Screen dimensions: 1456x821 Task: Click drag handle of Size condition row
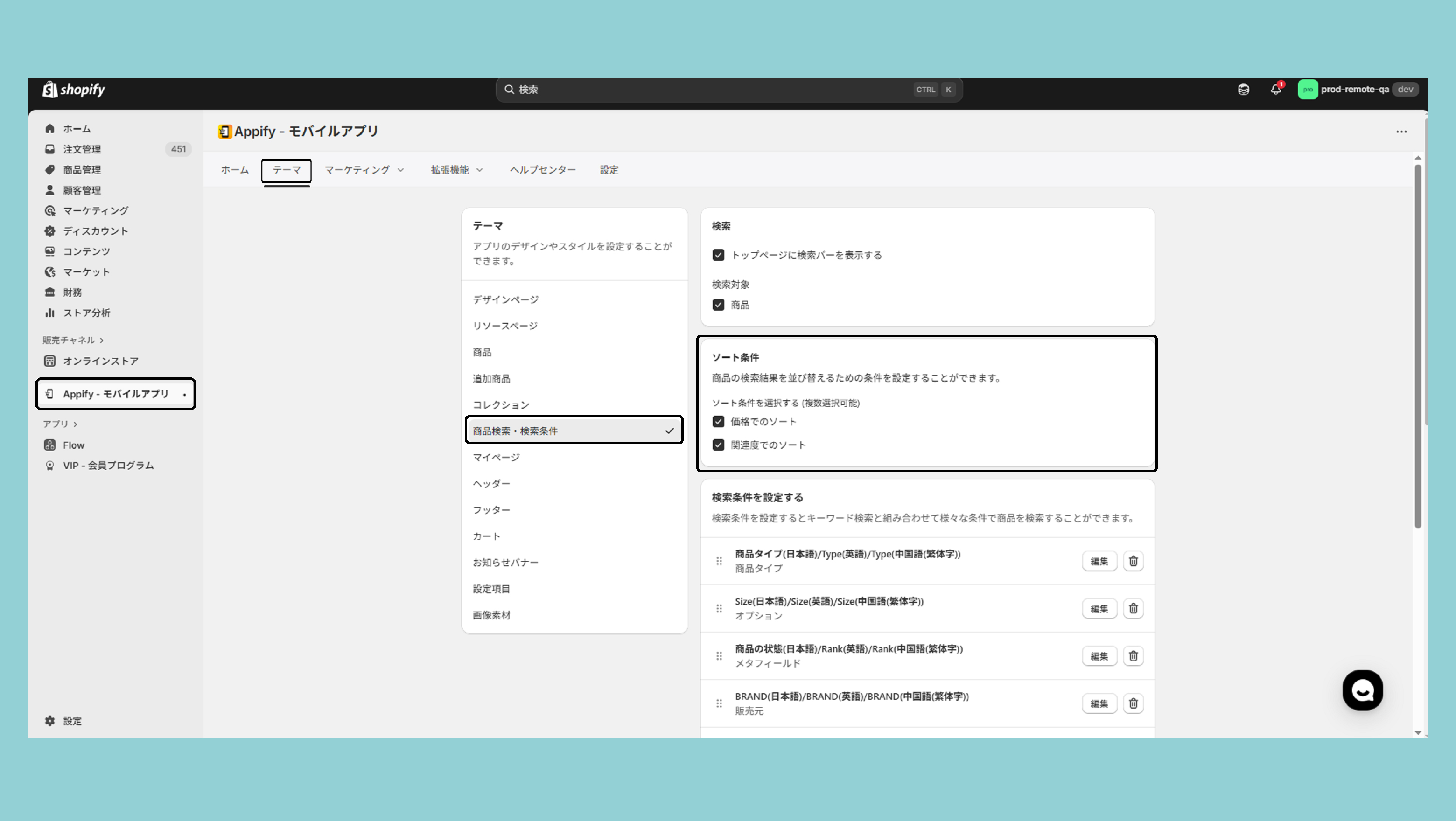pyautogui.click(x=719, y=609)
